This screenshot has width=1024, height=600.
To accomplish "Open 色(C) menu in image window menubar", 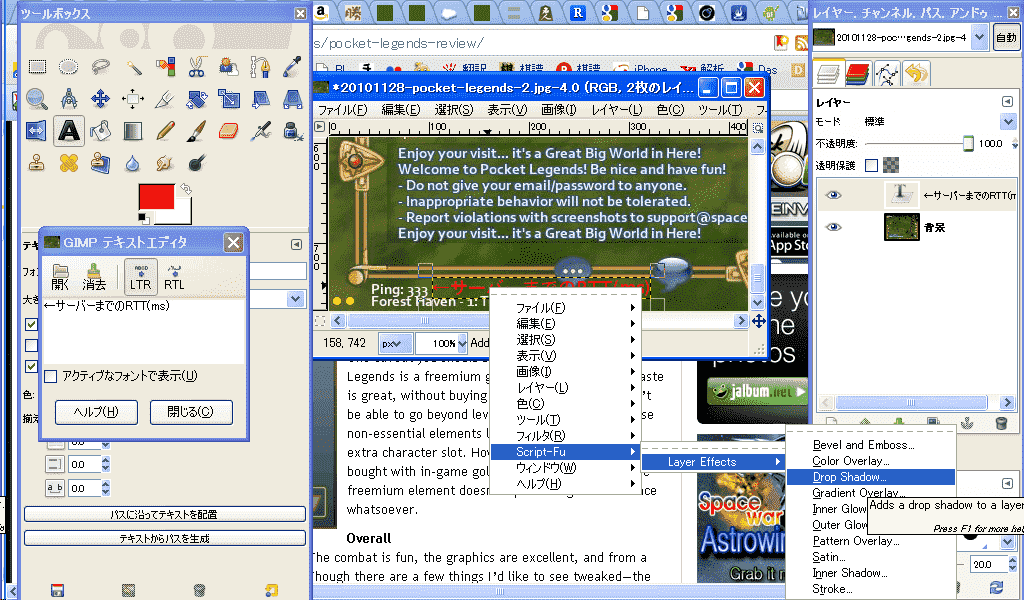I will tap(670, 110).
